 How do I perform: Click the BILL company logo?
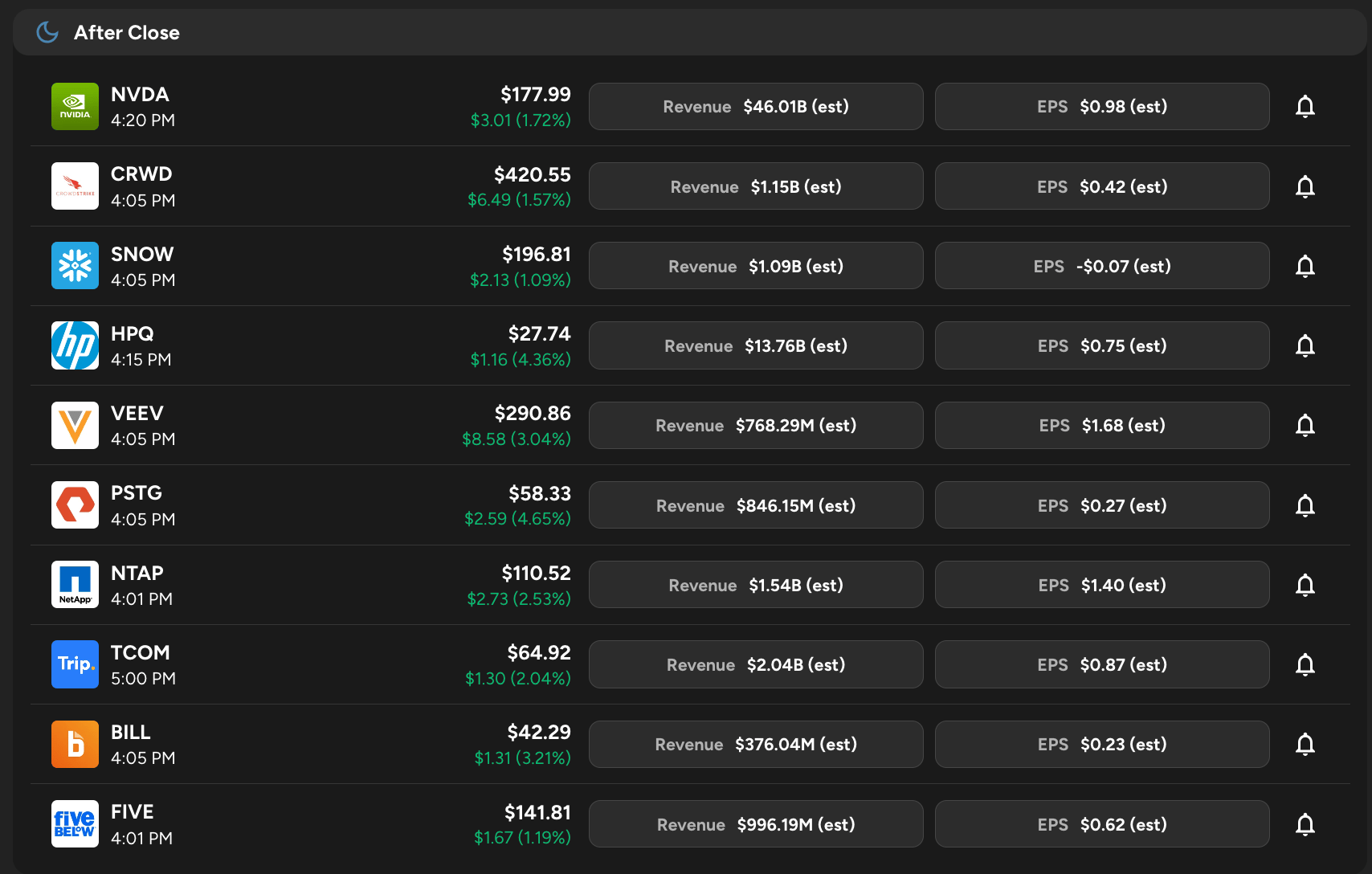pos(75,744)
